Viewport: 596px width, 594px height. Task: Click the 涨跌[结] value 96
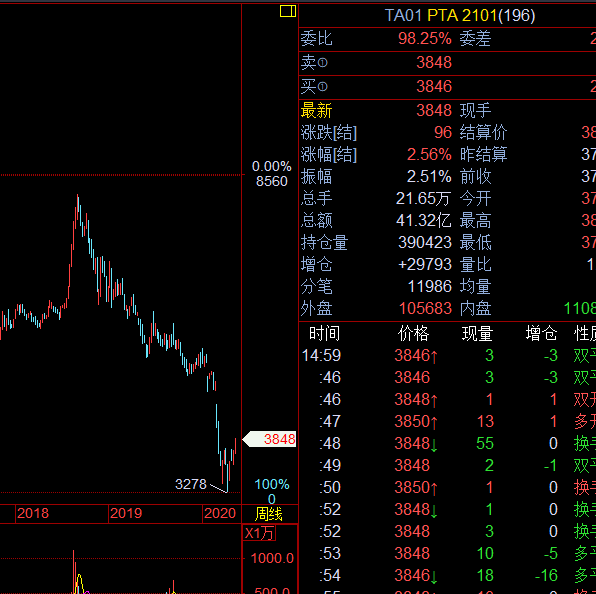point(443,132)
